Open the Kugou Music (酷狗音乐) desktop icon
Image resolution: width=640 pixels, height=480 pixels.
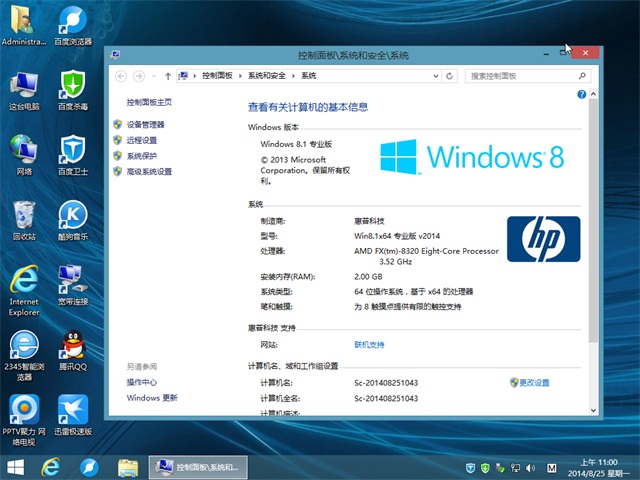73,220
